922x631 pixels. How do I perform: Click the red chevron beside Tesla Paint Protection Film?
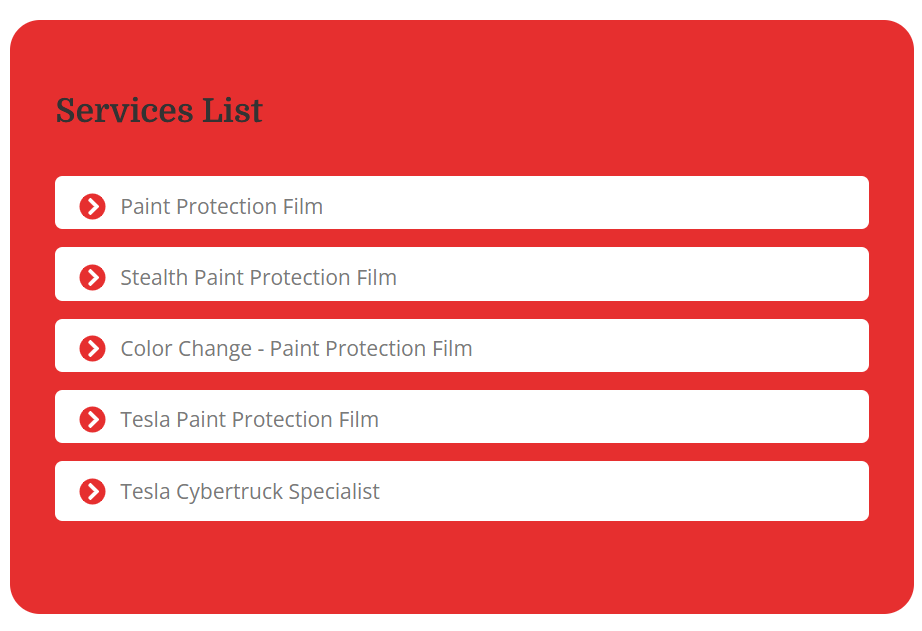92,420
